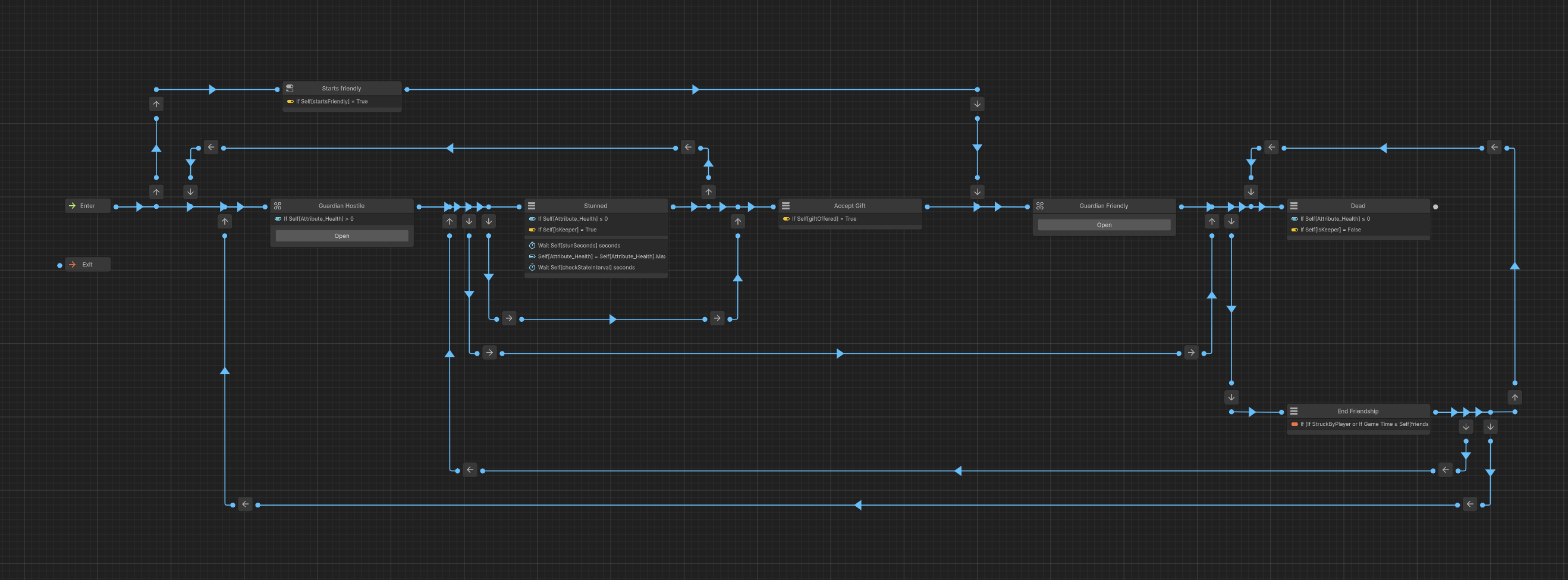The image size is (1568, 580).
Task: Select the Exit node label
Action: tap(87, 264)
